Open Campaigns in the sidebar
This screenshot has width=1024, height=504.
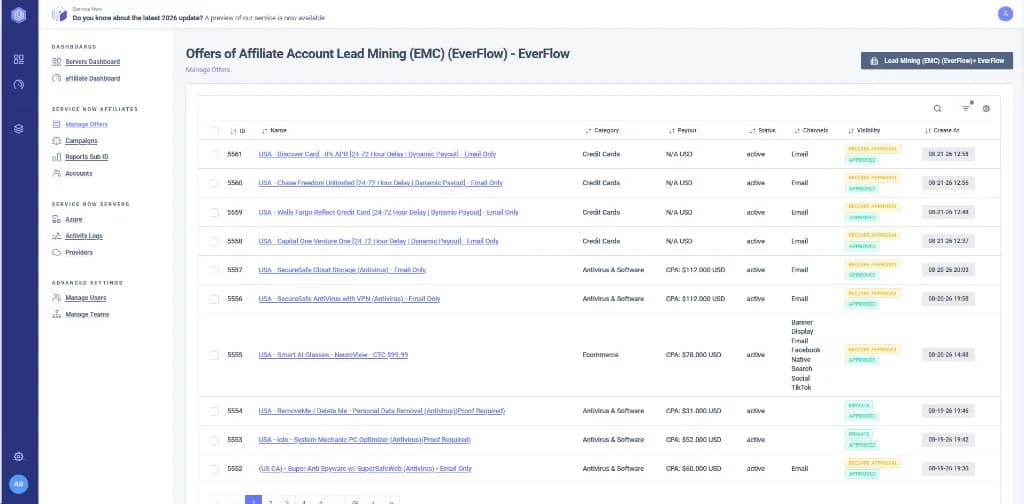[x=81, y=141]
